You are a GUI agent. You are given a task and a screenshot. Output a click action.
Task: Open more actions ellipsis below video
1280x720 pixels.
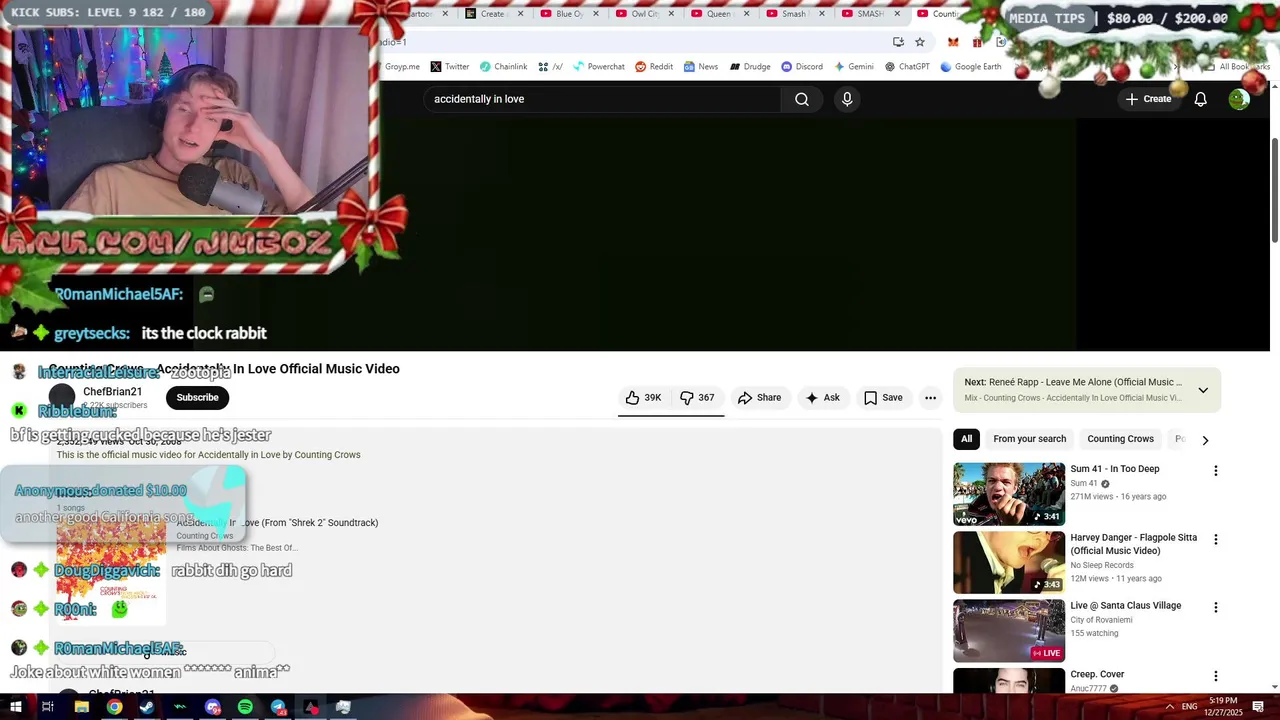pos(930,398)
